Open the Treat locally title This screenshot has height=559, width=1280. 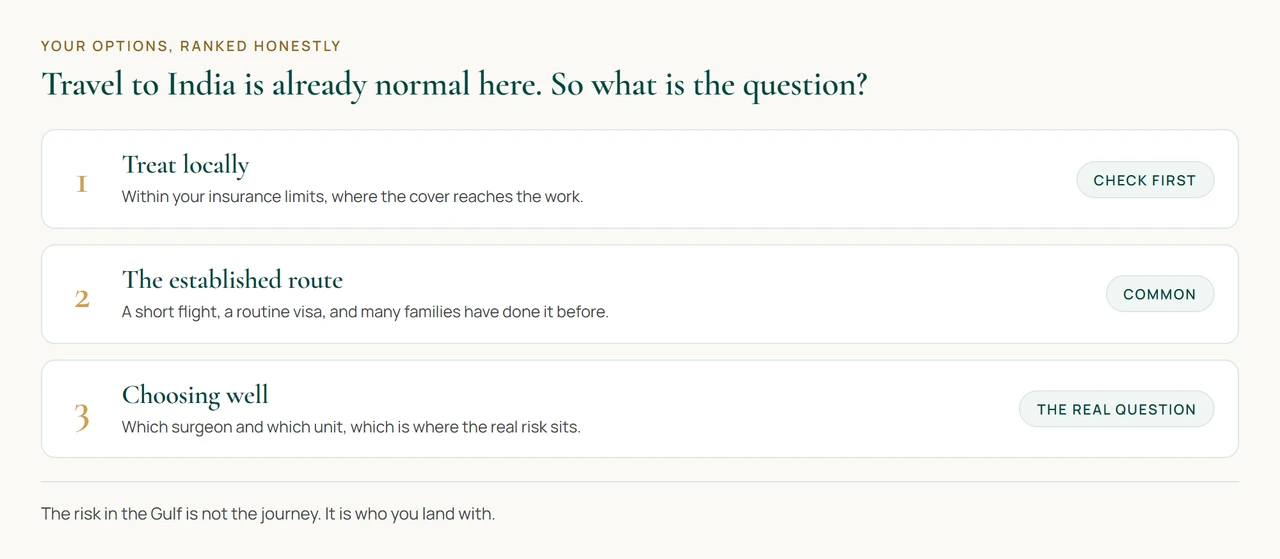click(x=185, y=166)
